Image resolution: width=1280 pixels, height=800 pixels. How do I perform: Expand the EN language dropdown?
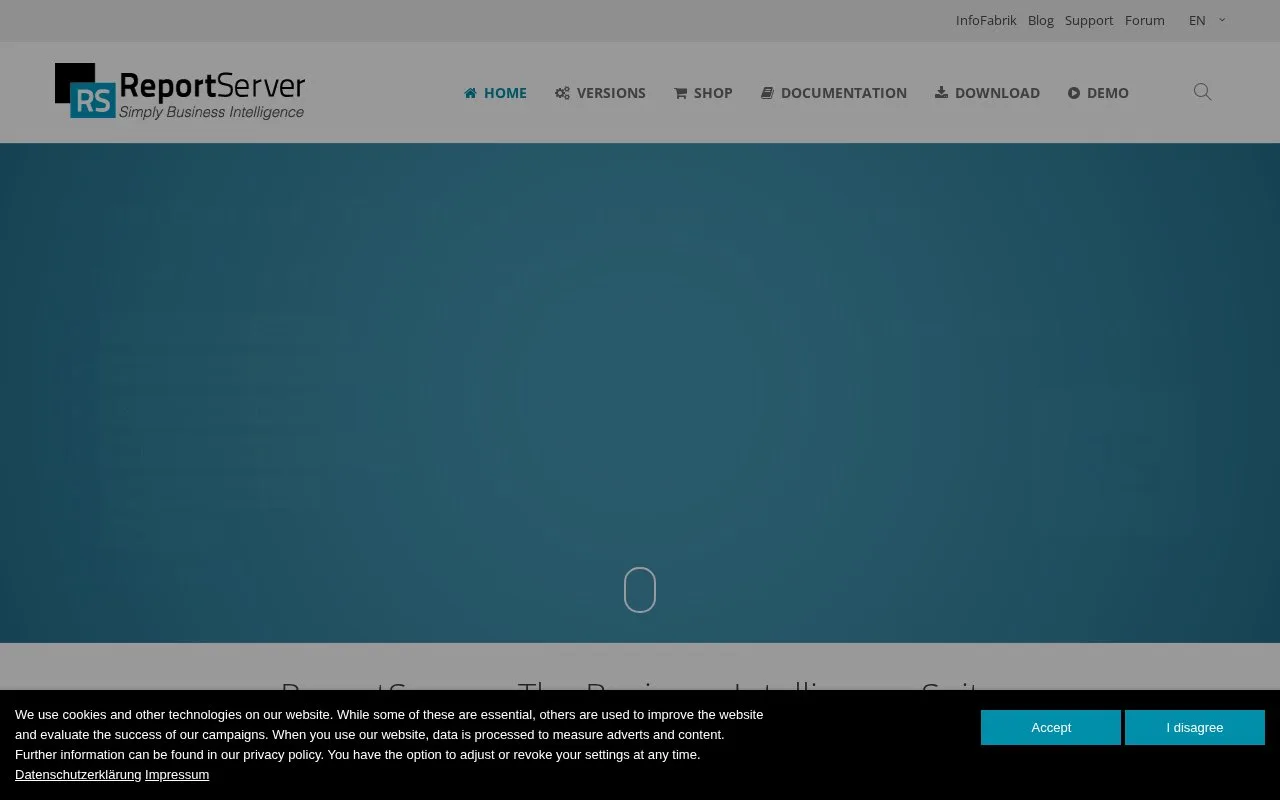[x=1207, y=20]
